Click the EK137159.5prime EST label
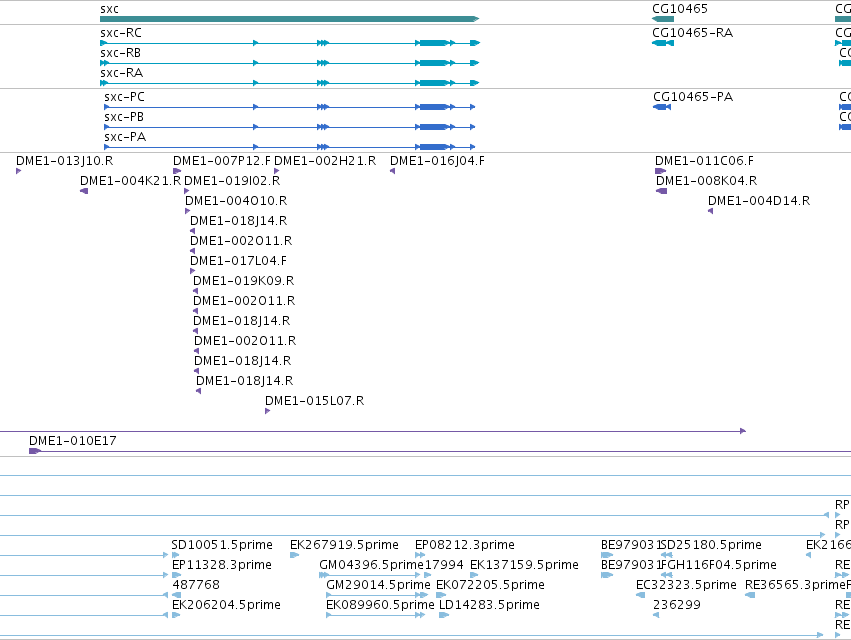851x640 pixels. pos(524,565)
